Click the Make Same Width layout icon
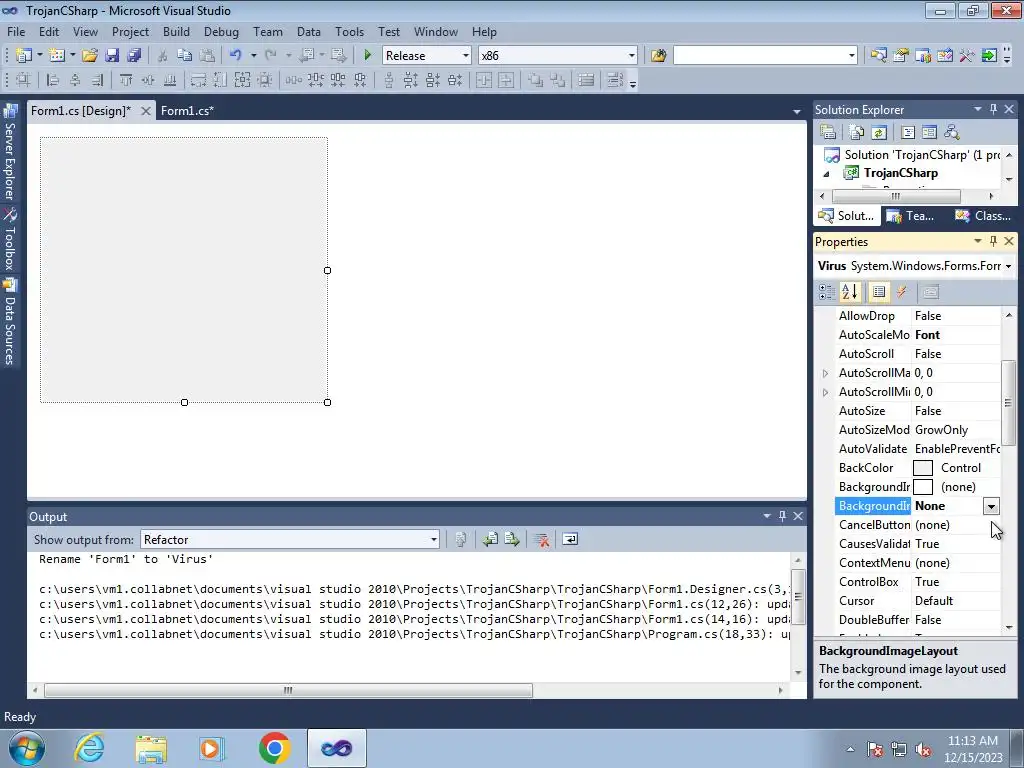Viewport: 1024px width, 768px height. coord(198,80)
